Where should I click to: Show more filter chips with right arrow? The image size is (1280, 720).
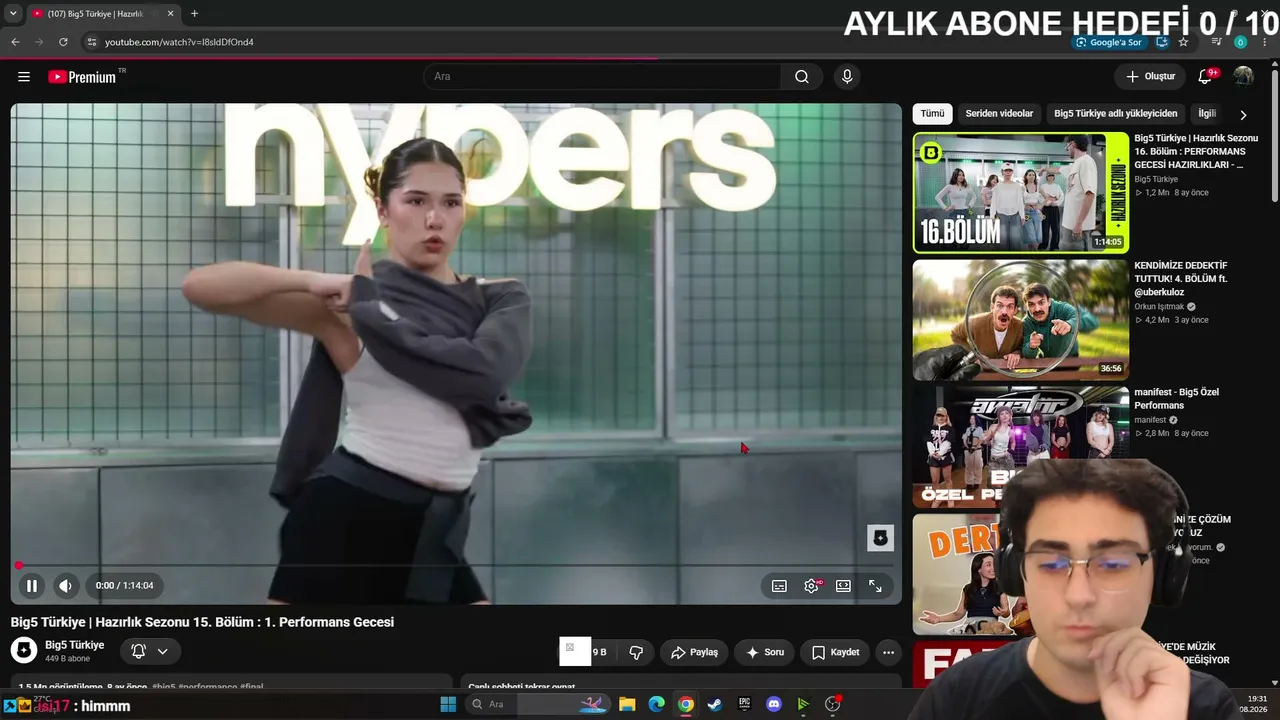(x=1243, y=115)
